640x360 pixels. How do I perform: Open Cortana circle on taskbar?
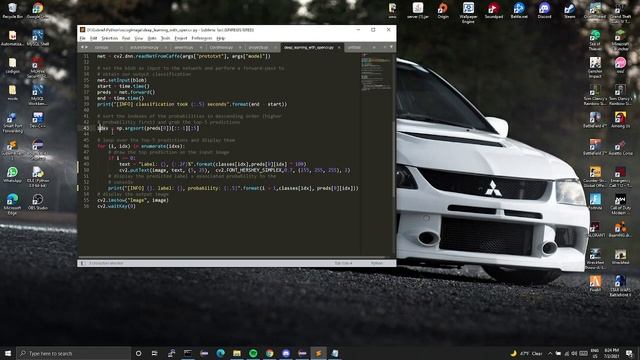(138, 353)
